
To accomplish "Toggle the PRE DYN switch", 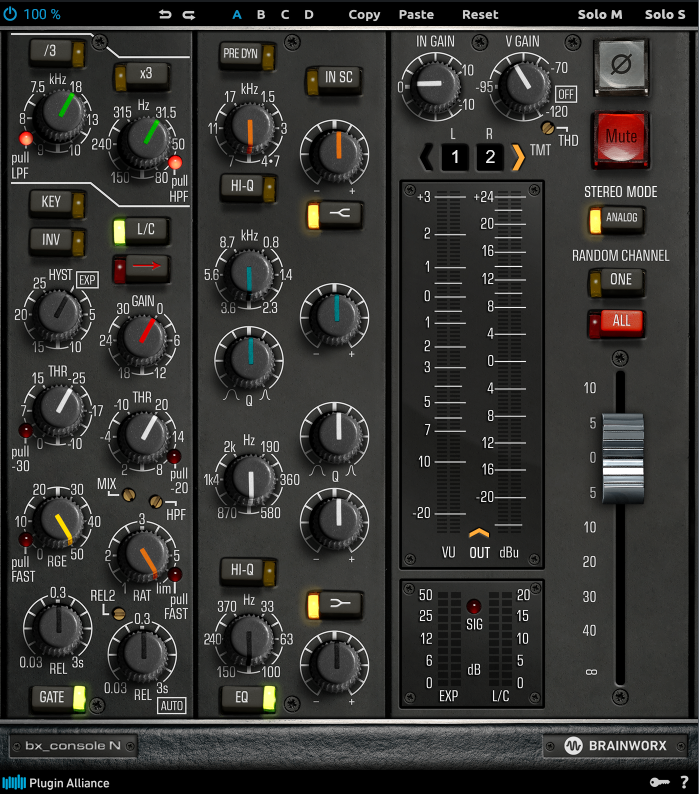I will [247, 55].
